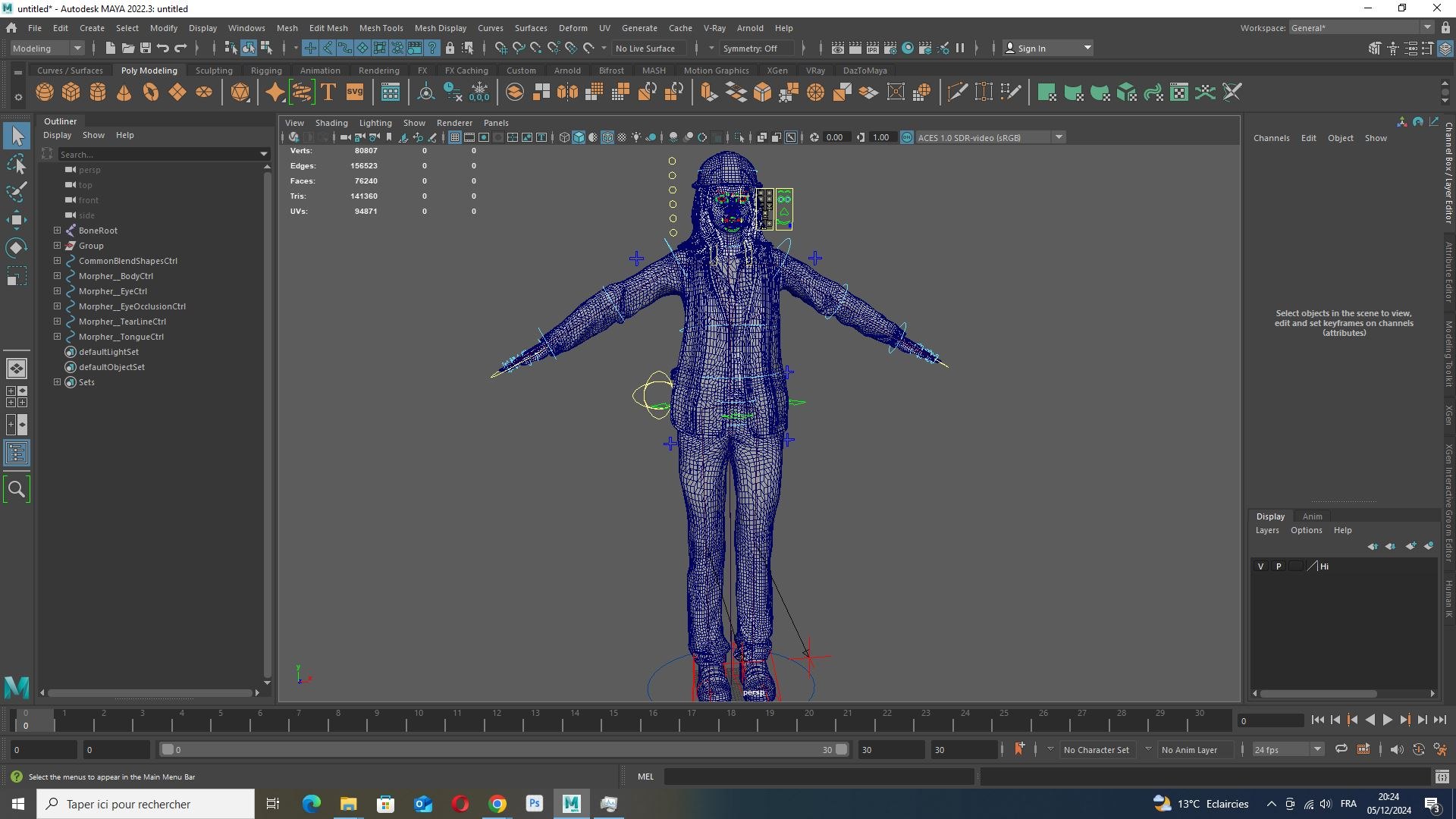This screenshot has height=819, width=1456.
Task: Open the Modeling menu set dropdown
Action: pos(47,48)
